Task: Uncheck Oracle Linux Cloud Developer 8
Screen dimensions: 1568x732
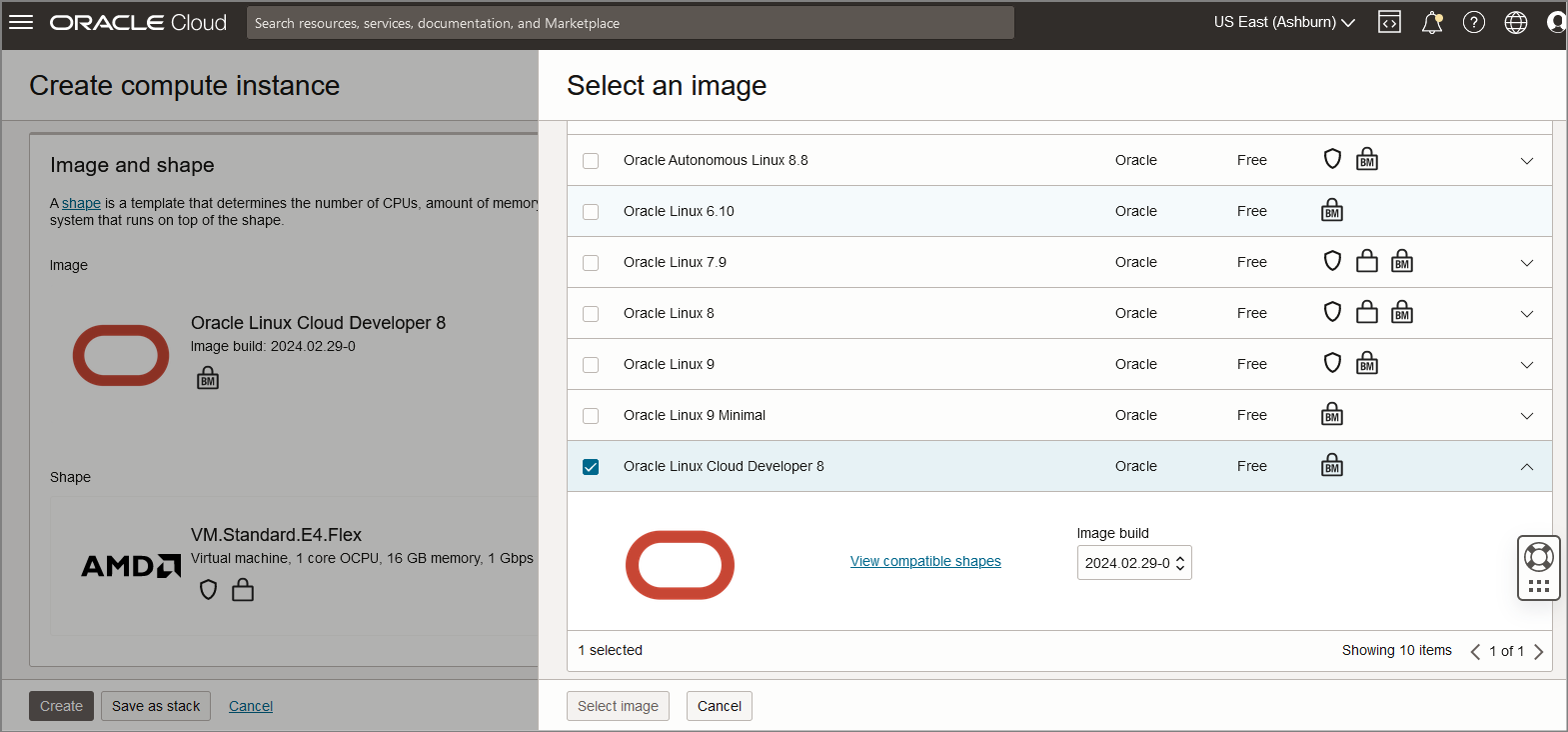Action: click(591, 467)
